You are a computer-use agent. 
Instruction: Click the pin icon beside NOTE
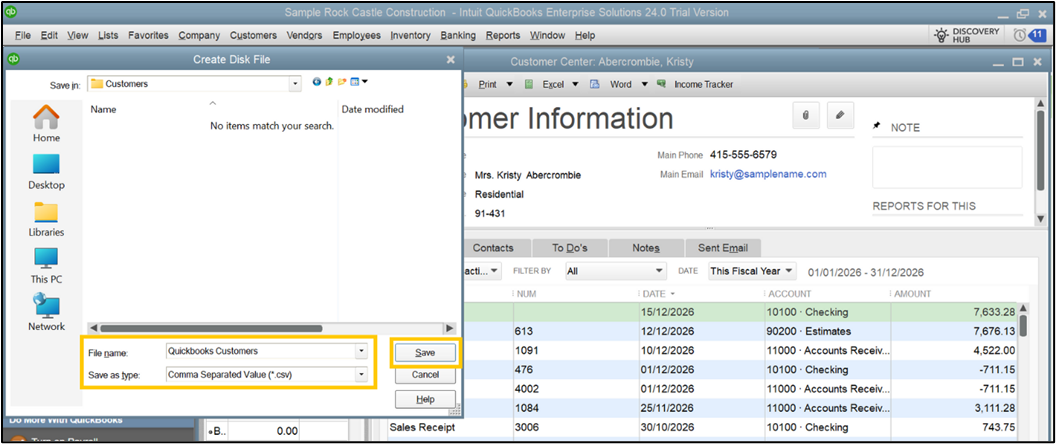point(876,127)
